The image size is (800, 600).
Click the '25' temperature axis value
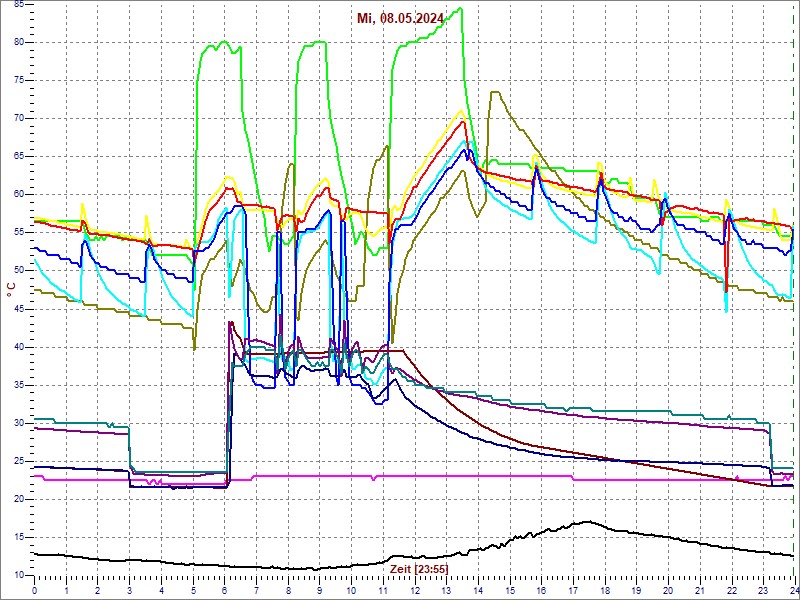(x=19, y=461)
